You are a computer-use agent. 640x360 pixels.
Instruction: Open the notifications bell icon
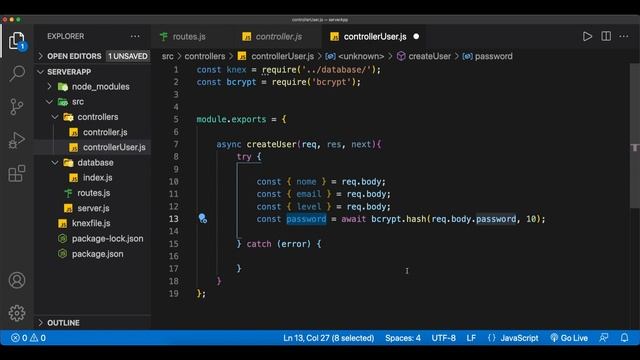point(624,338)
